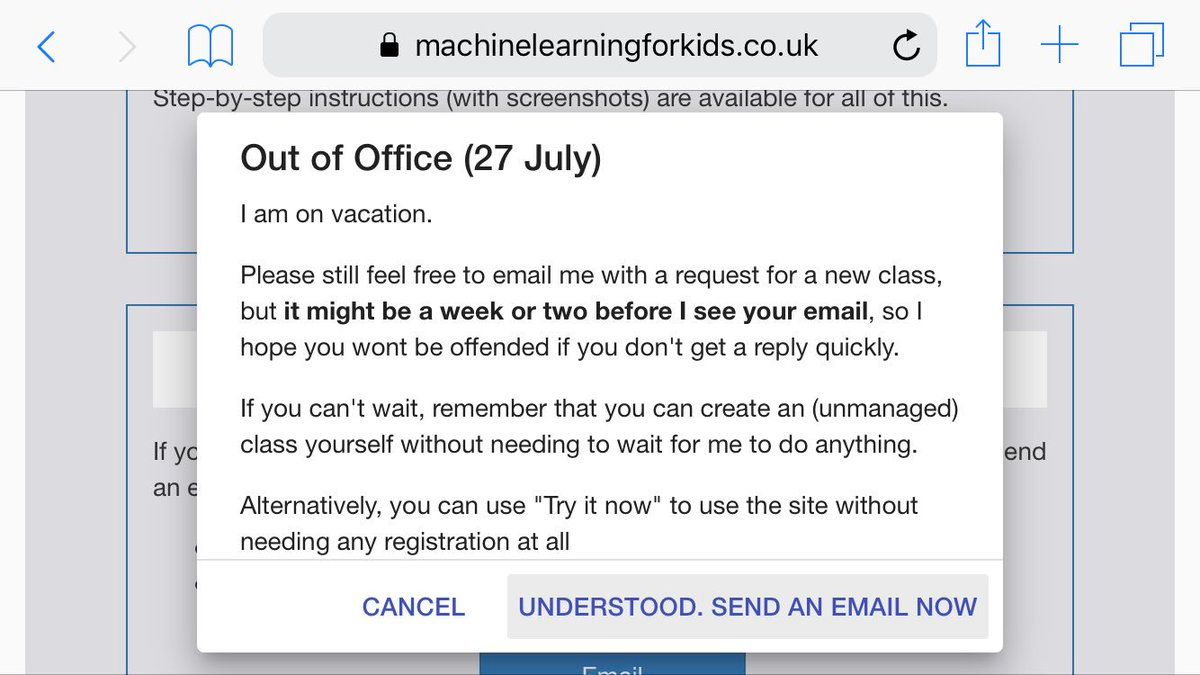The width and height of the screenshot is (1200, 675).
Task: Open the Safari bookmarks book icon
Action: 210,46
